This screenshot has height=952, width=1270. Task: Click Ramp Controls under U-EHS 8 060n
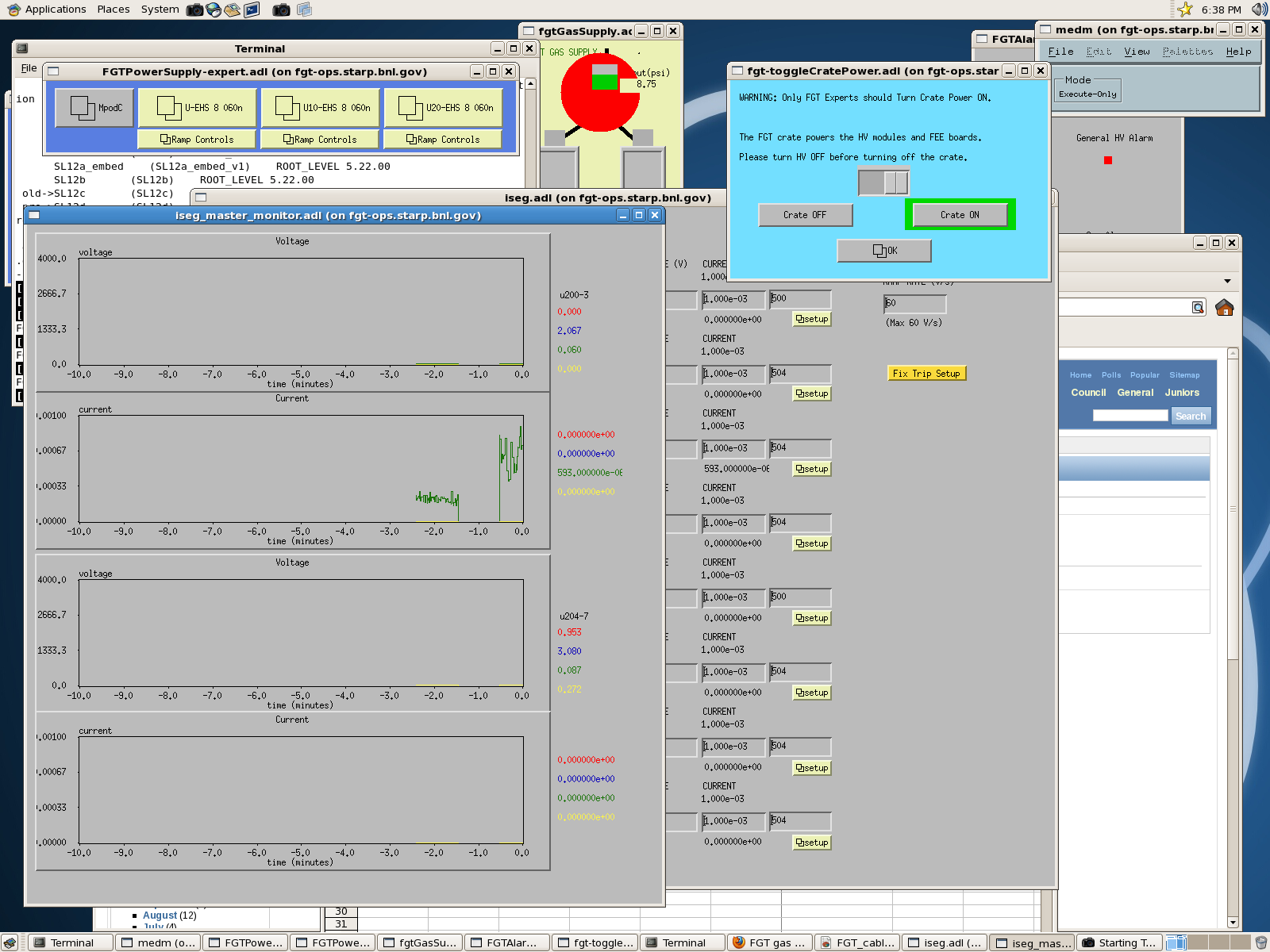tap(197, 140)
